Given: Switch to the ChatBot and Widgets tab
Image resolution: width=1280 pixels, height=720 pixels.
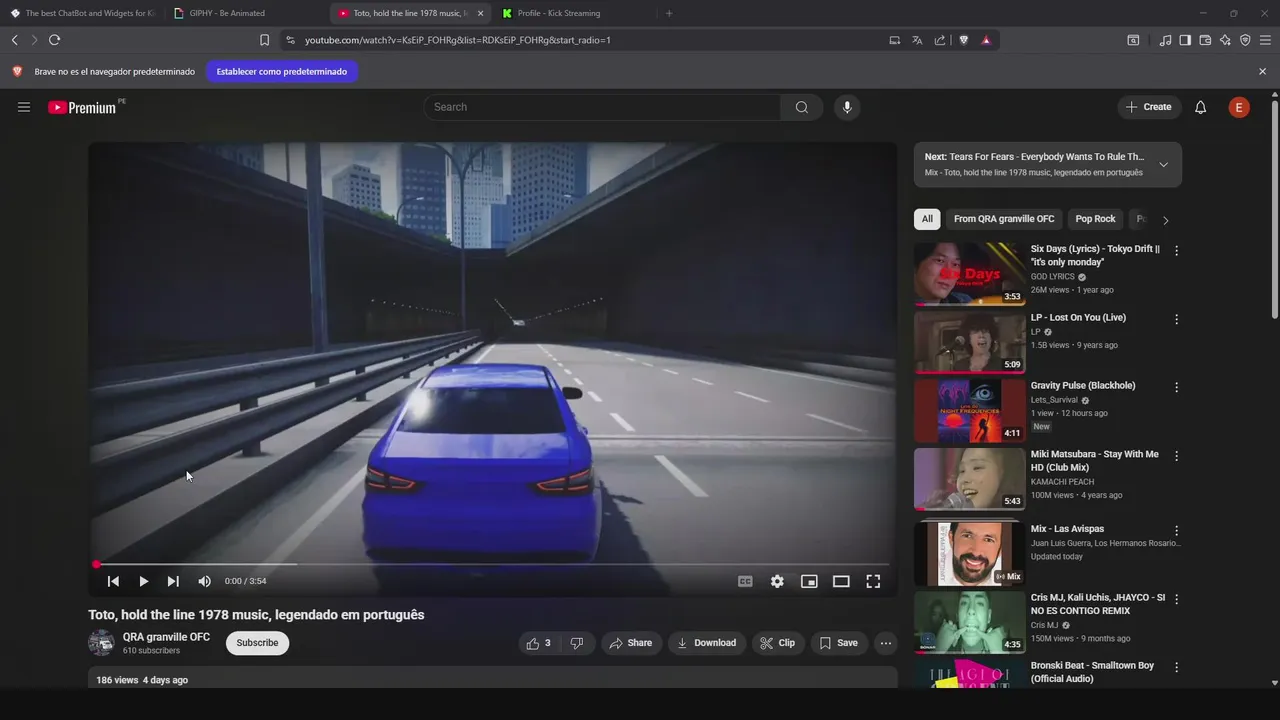Looking at the screenshot, I should (x=83, y=13).
